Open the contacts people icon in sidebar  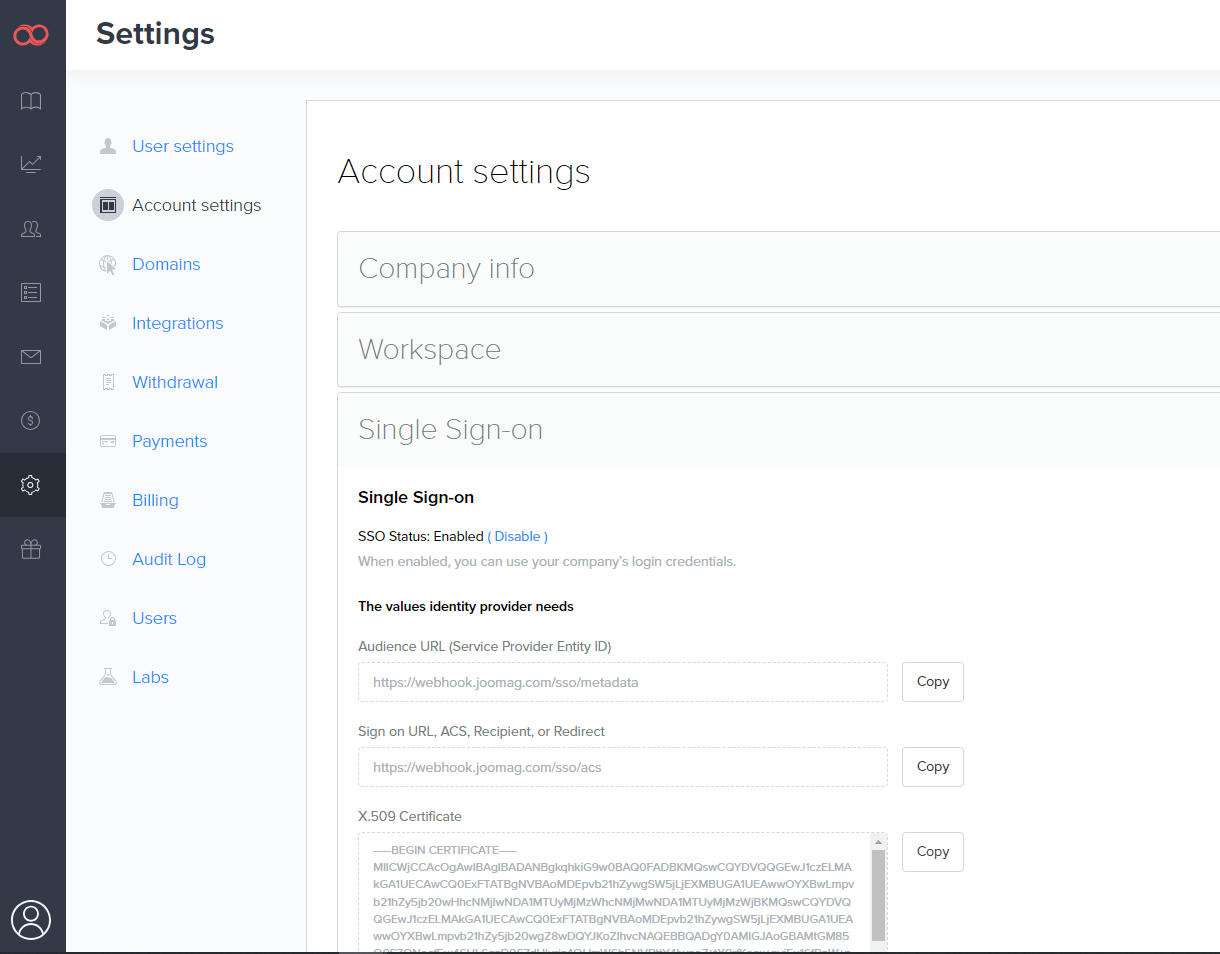point(31,229)
